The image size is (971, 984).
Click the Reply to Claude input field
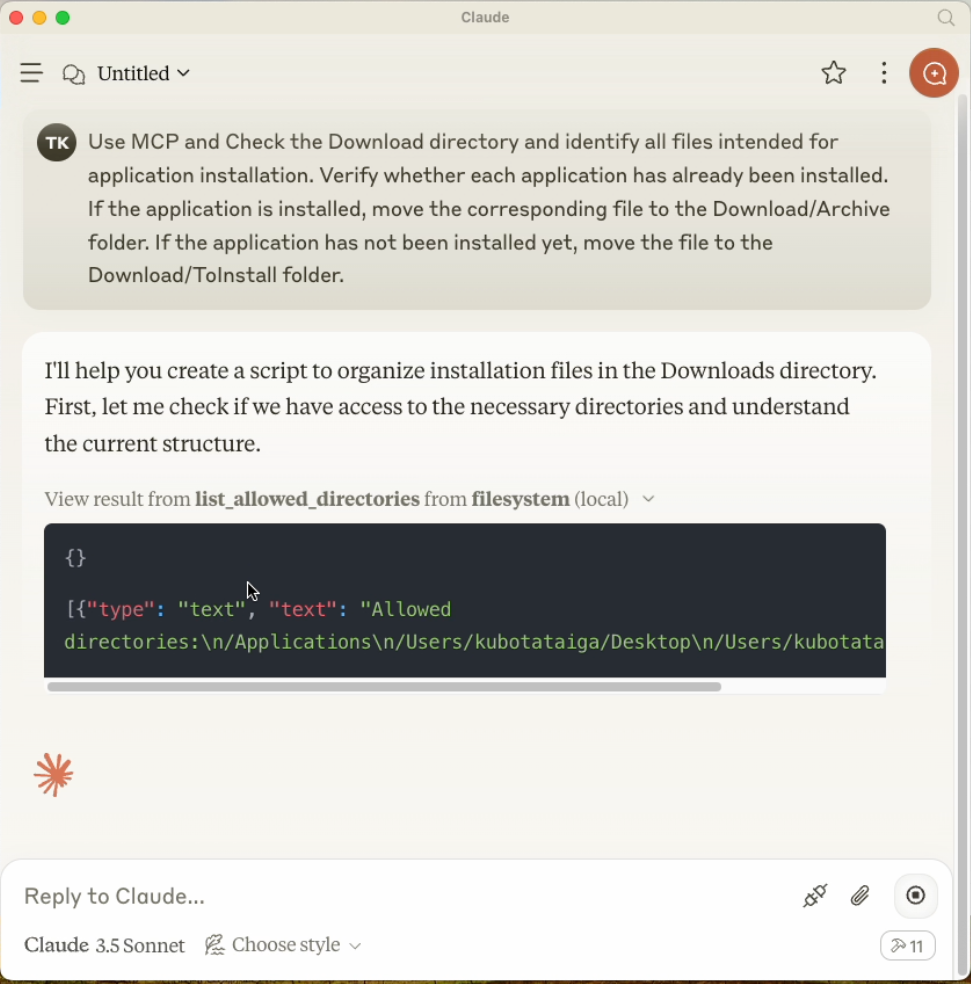[402, 896]
